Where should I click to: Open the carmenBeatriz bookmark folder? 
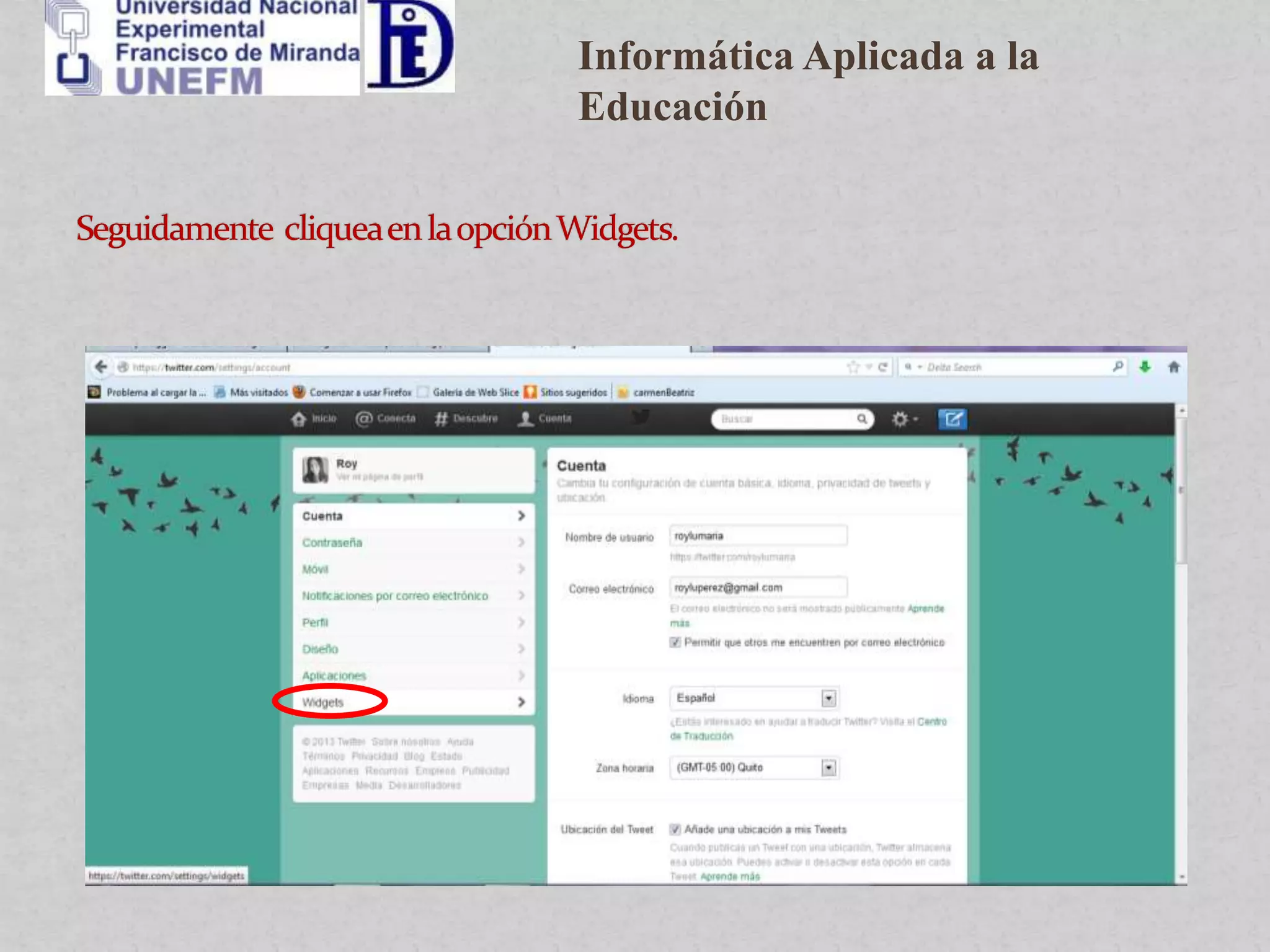tap(656, 392)
